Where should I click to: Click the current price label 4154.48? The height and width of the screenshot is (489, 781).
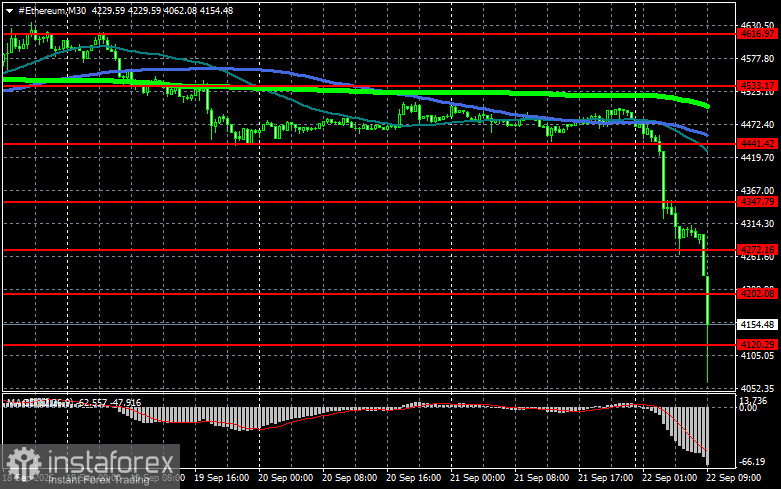(757, 325)
